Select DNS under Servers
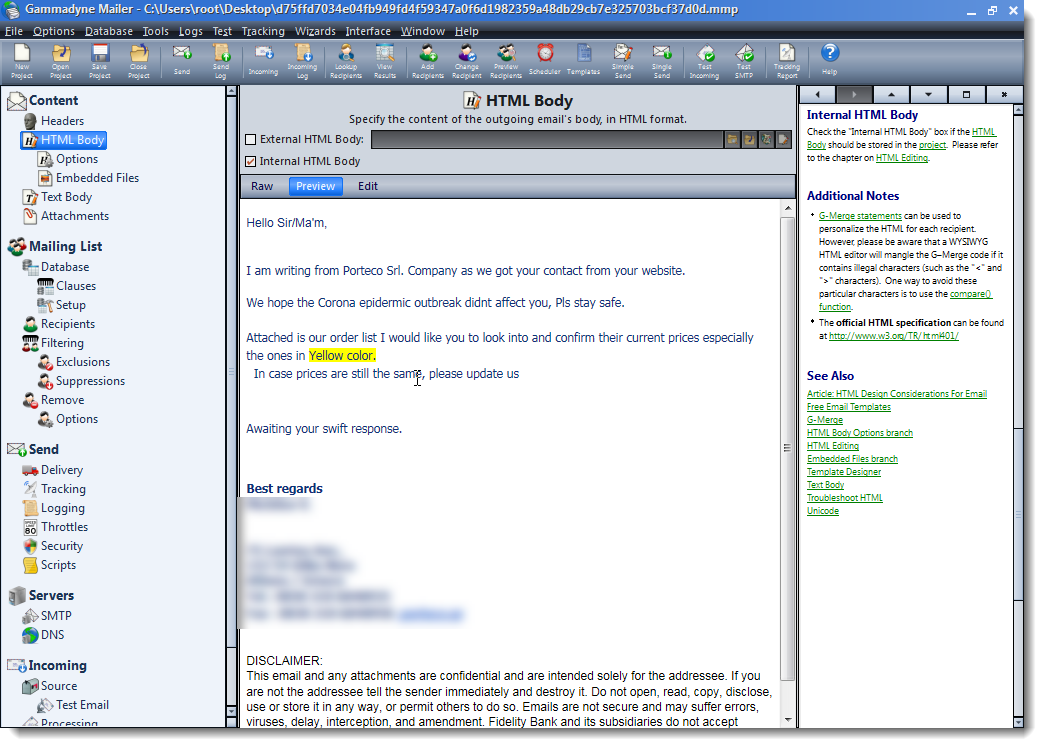This screenshot has width=1044, height=748. (x=53, y=635)
